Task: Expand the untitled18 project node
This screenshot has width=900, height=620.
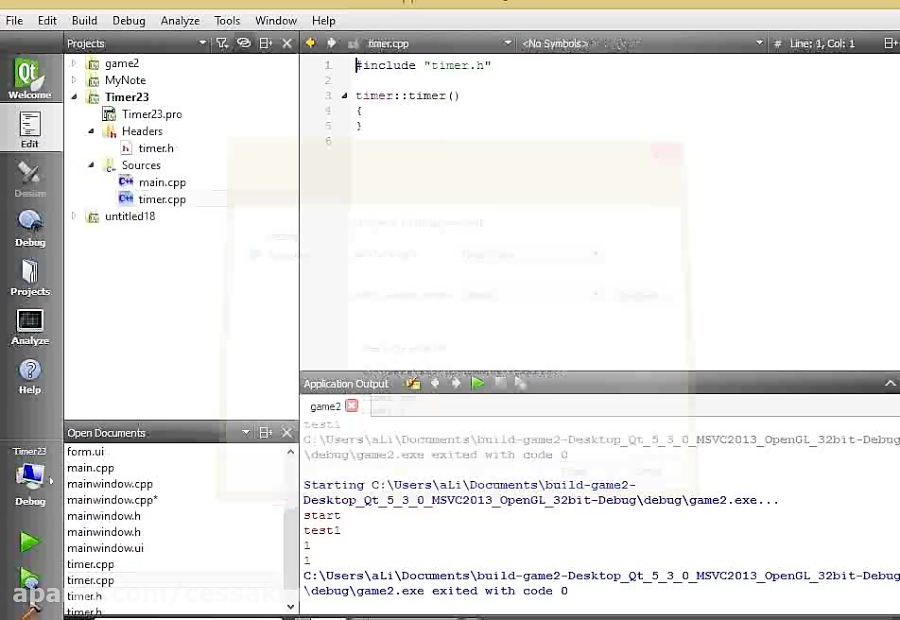Action: click(x=73, y=216)
